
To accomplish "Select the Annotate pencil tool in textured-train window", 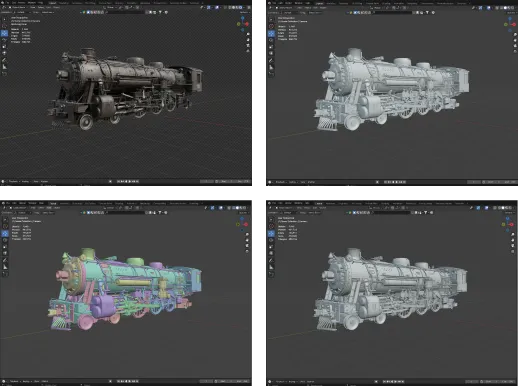I will (4, 60).
